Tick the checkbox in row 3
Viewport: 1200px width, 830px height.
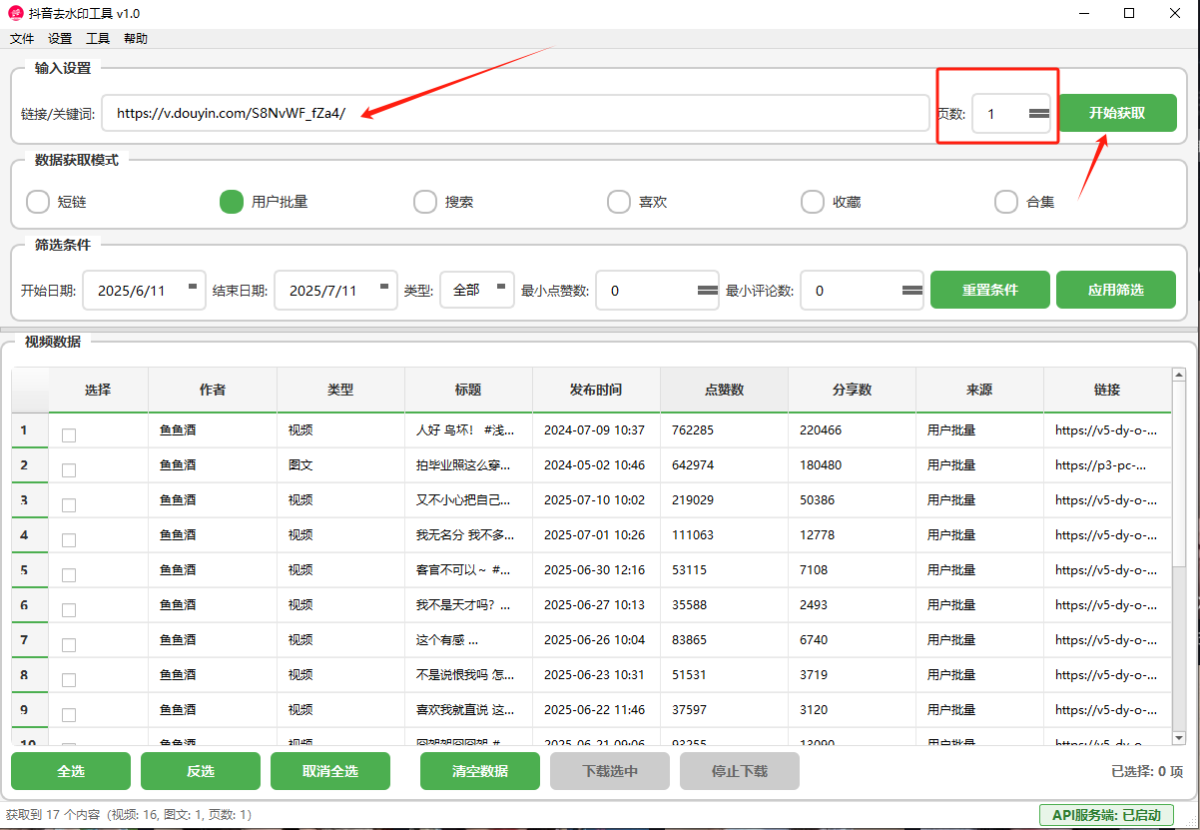coord(69,505)
